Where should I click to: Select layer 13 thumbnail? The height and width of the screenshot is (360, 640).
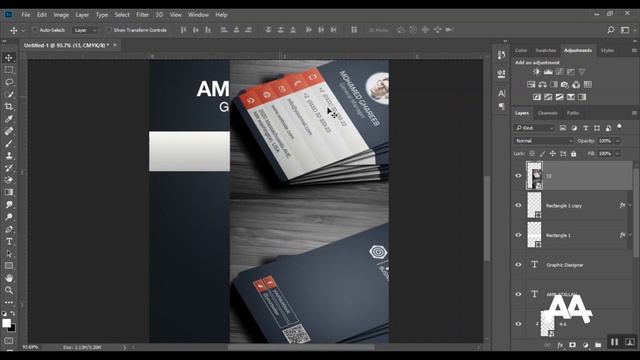click(x=534, y=176)
